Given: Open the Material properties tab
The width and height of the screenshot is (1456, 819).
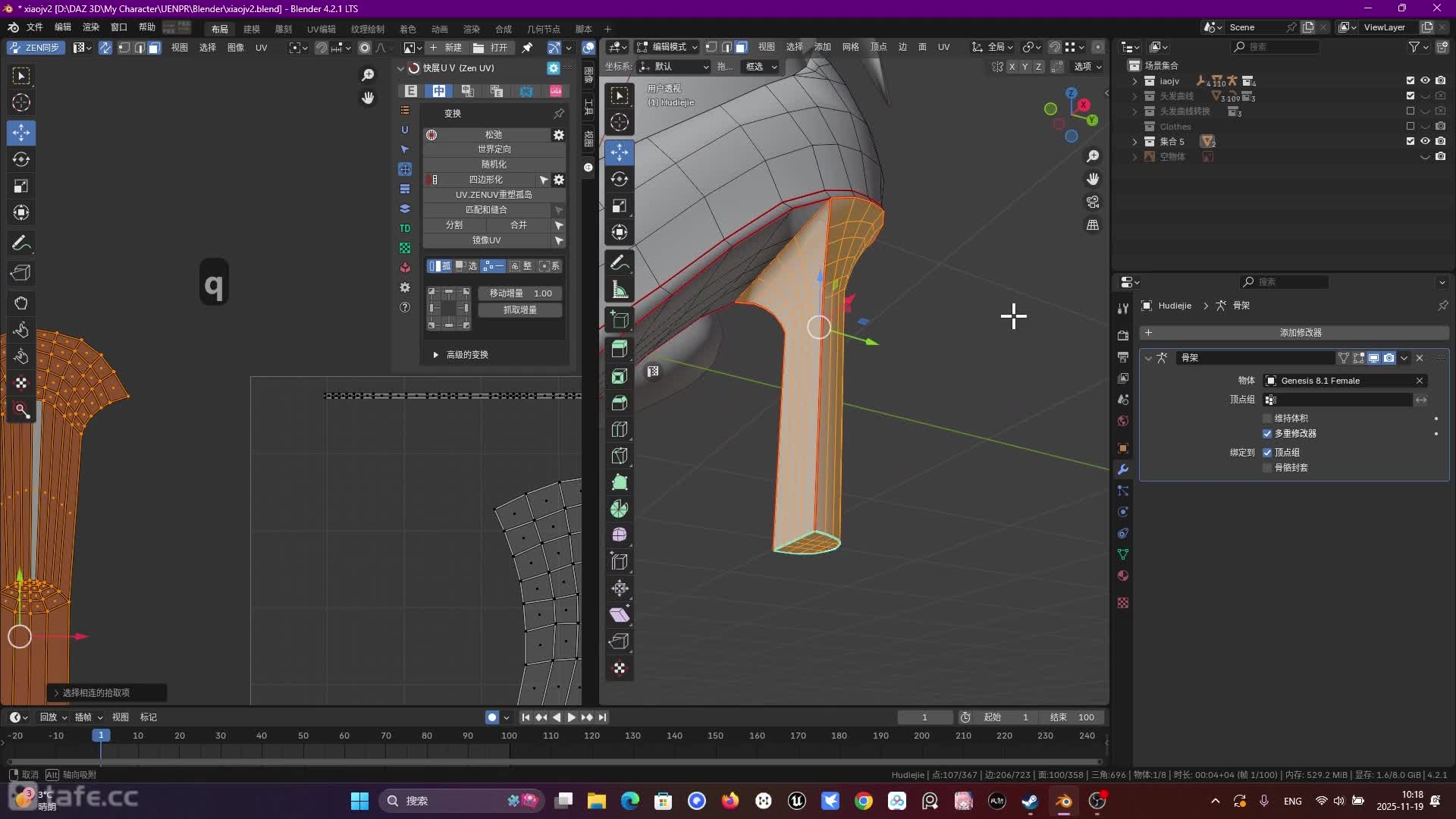Looking at the screenshot, I should click(1123, 576).
